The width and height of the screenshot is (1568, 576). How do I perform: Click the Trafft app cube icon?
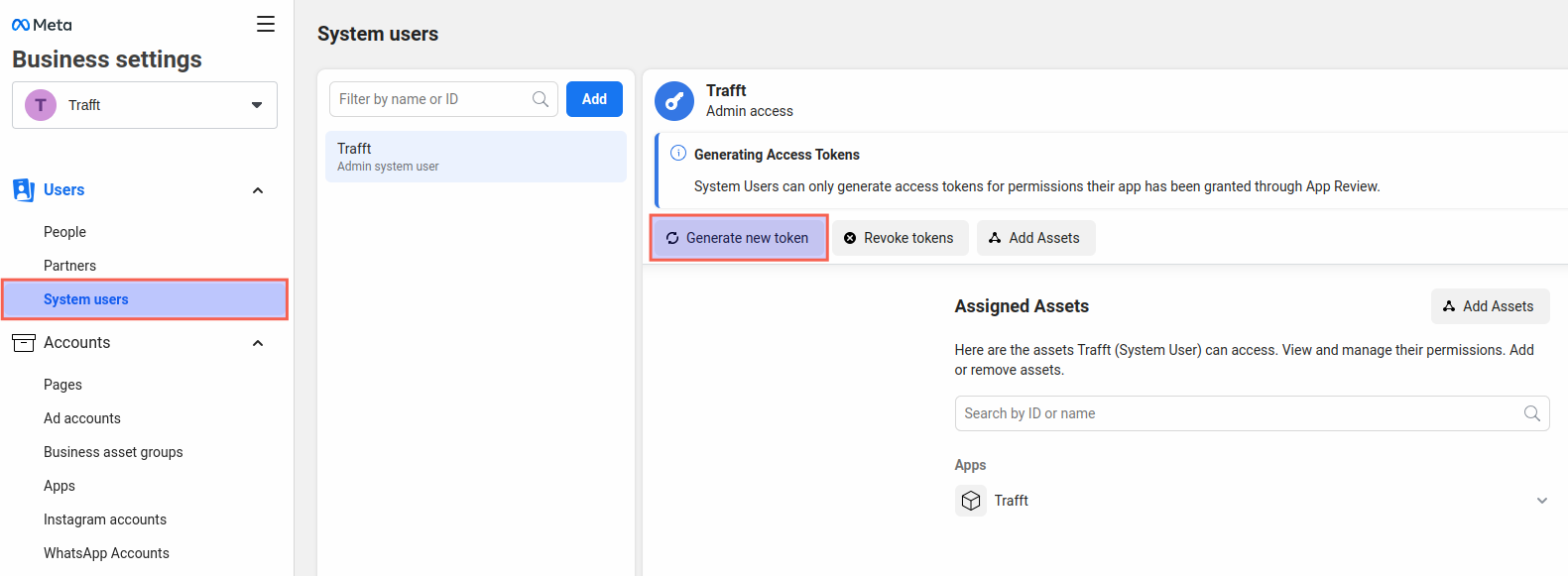(x=971, y=501)
